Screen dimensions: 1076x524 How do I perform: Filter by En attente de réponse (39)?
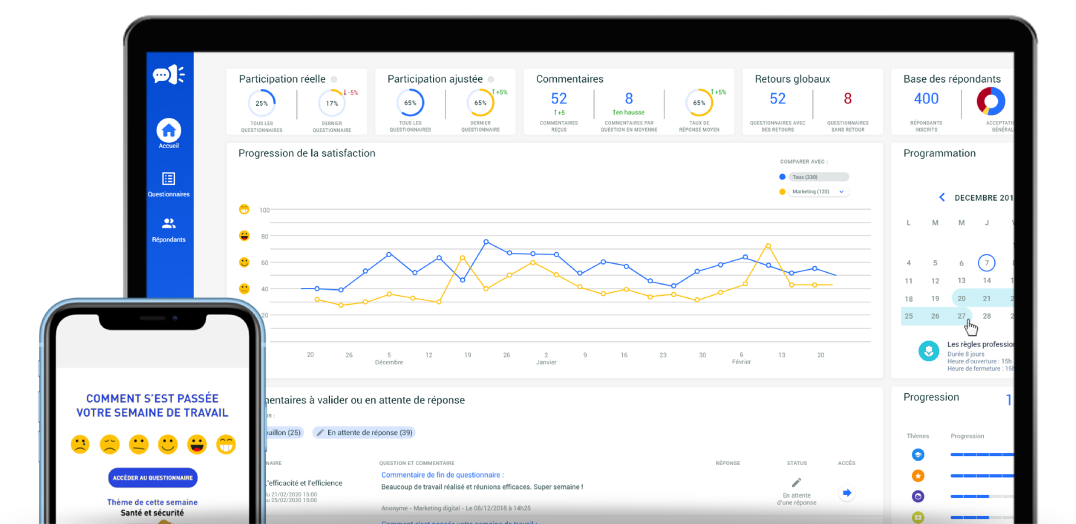coord(364,433)
